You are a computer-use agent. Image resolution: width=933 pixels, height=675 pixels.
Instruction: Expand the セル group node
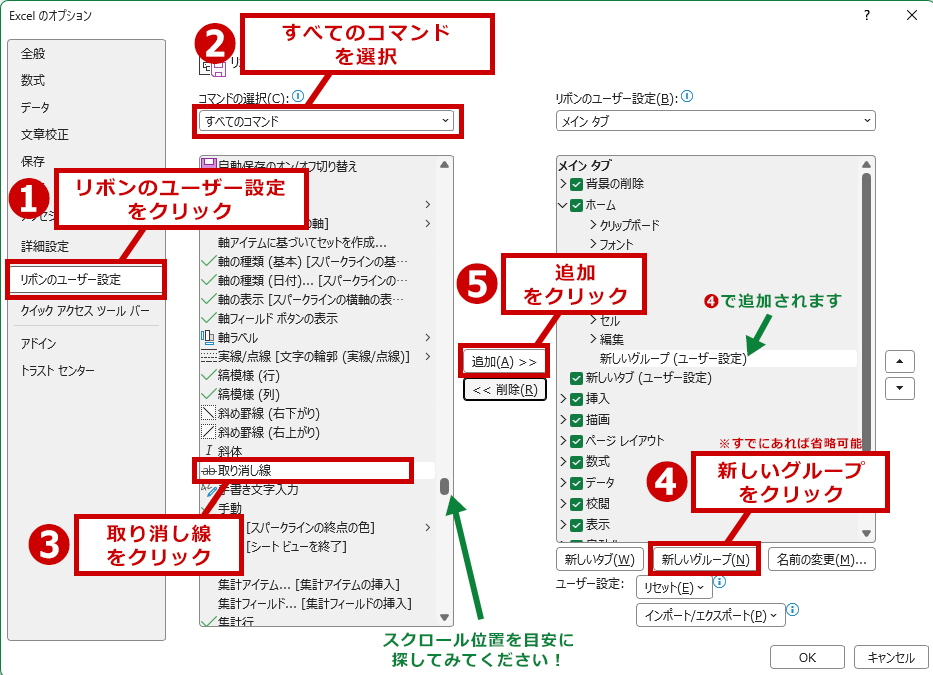click(593, 320)
